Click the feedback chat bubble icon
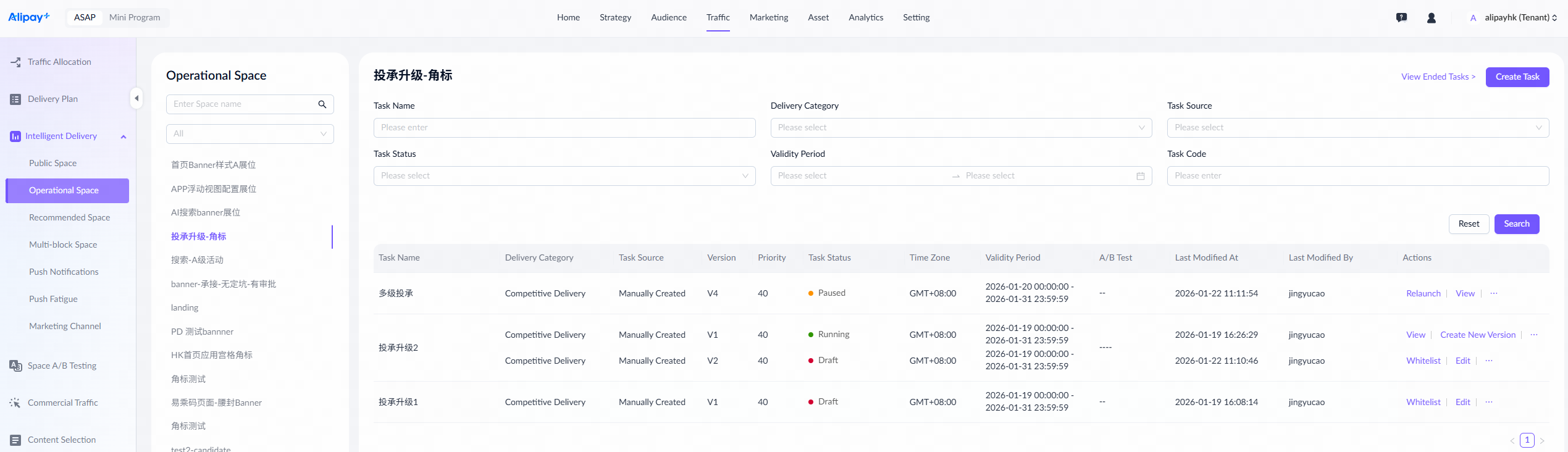This screenshot has height=452, width=1568. tap(1401, 18)
